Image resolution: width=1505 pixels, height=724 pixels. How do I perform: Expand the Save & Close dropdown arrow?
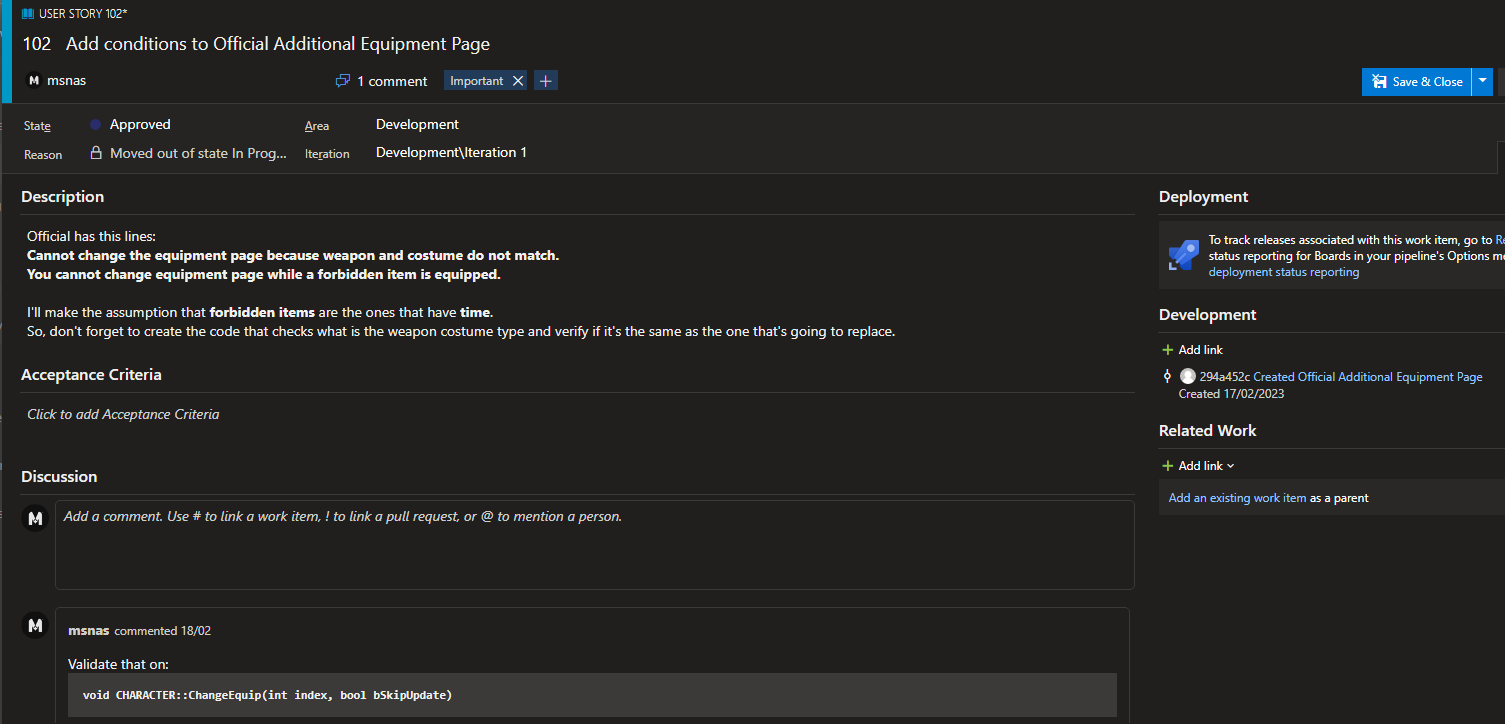tap(1483, 82)
